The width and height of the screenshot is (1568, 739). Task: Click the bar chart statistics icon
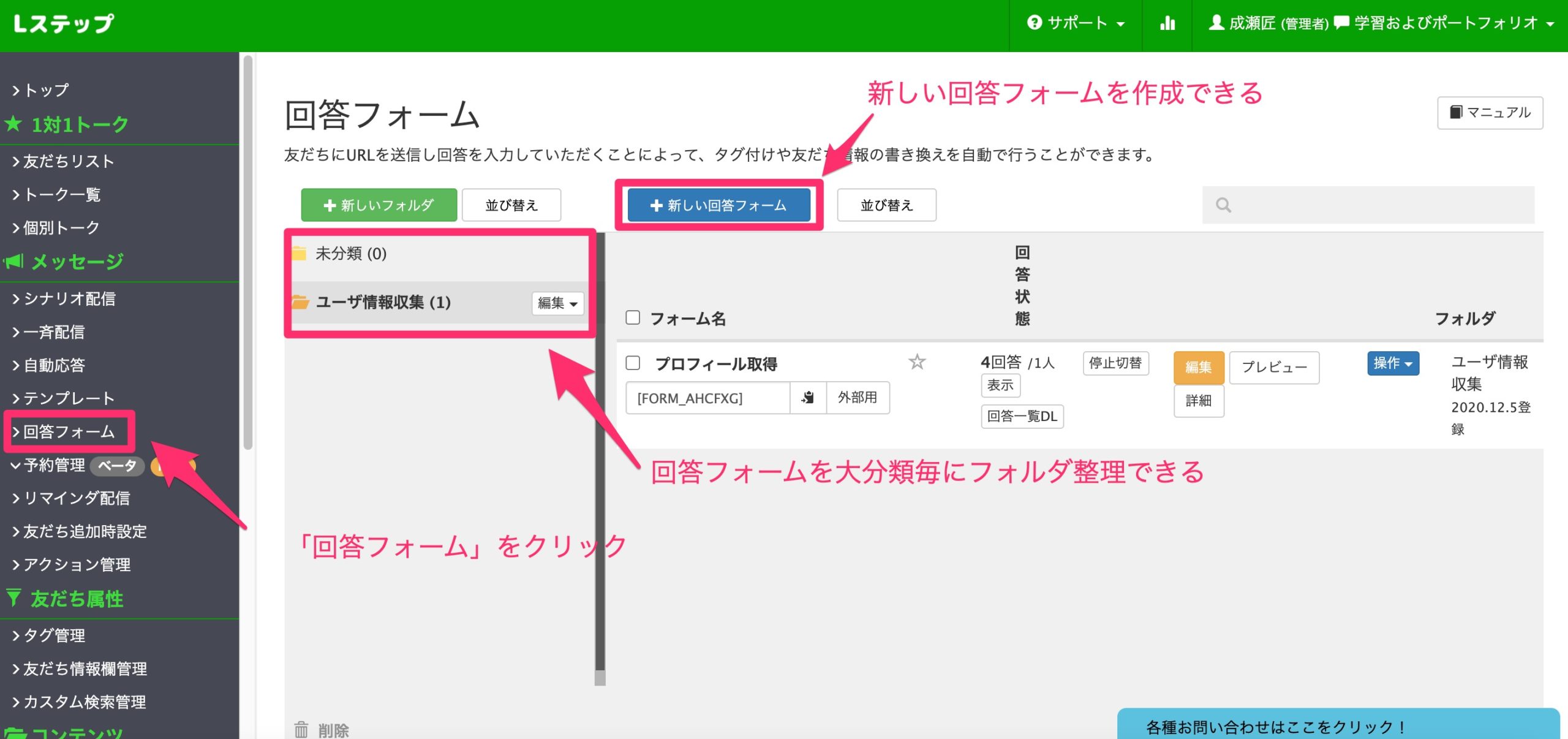1167,23
